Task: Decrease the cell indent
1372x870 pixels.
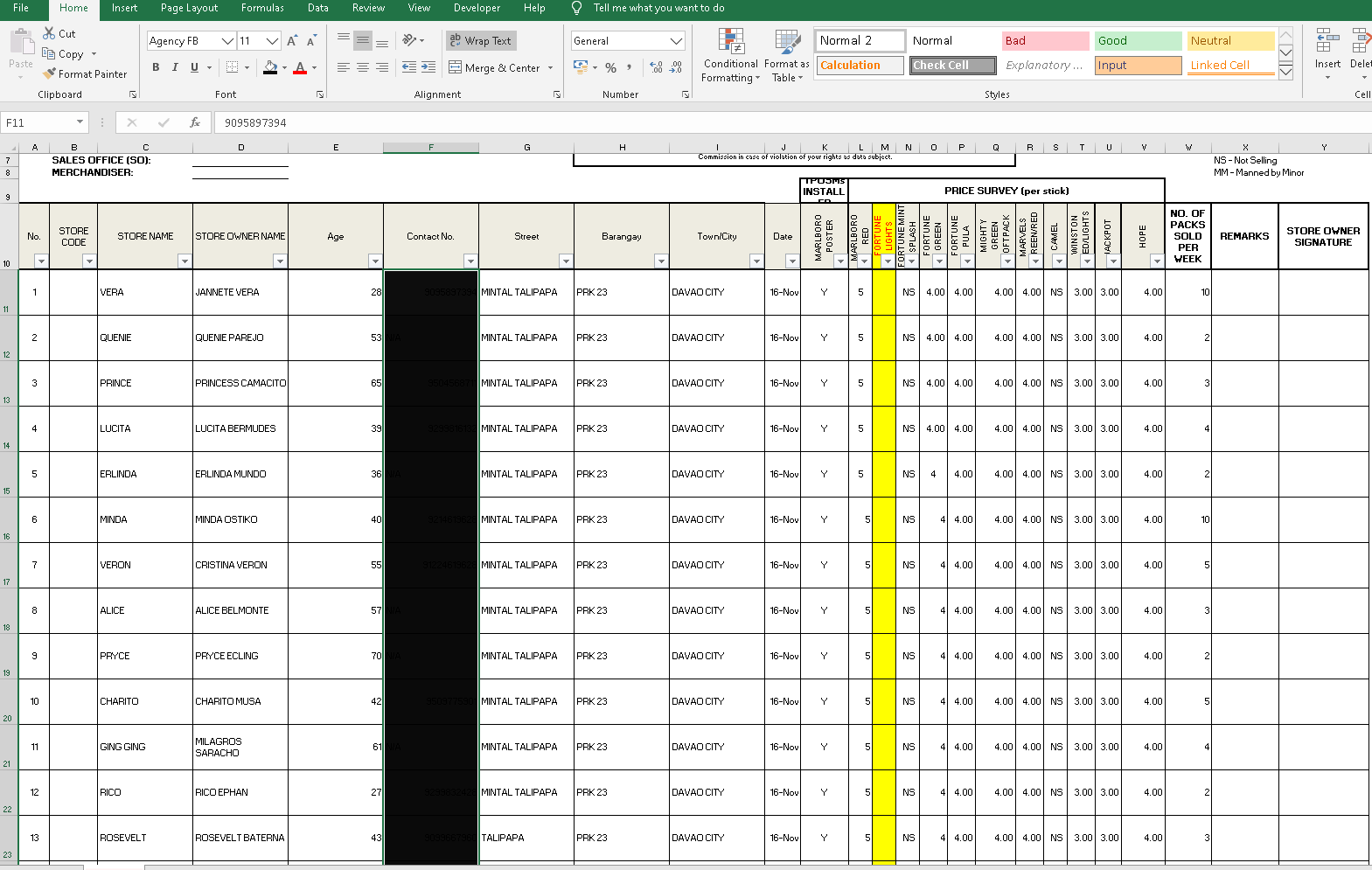Action: [x=408, y=67]
